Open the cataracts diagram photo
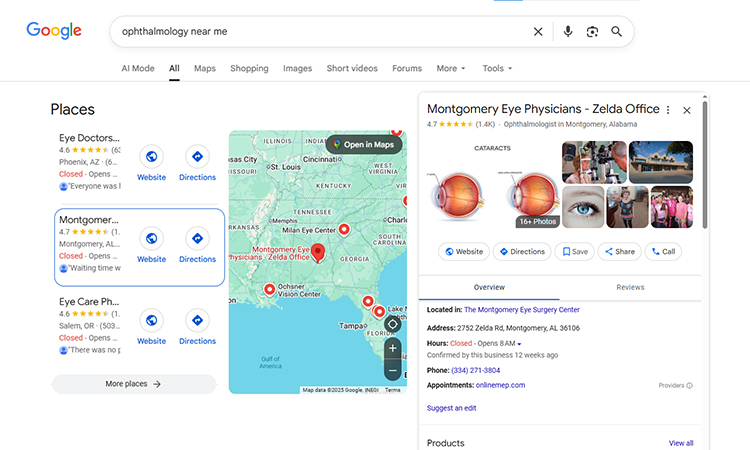This screenshot has height=450, width=750. 493,185
